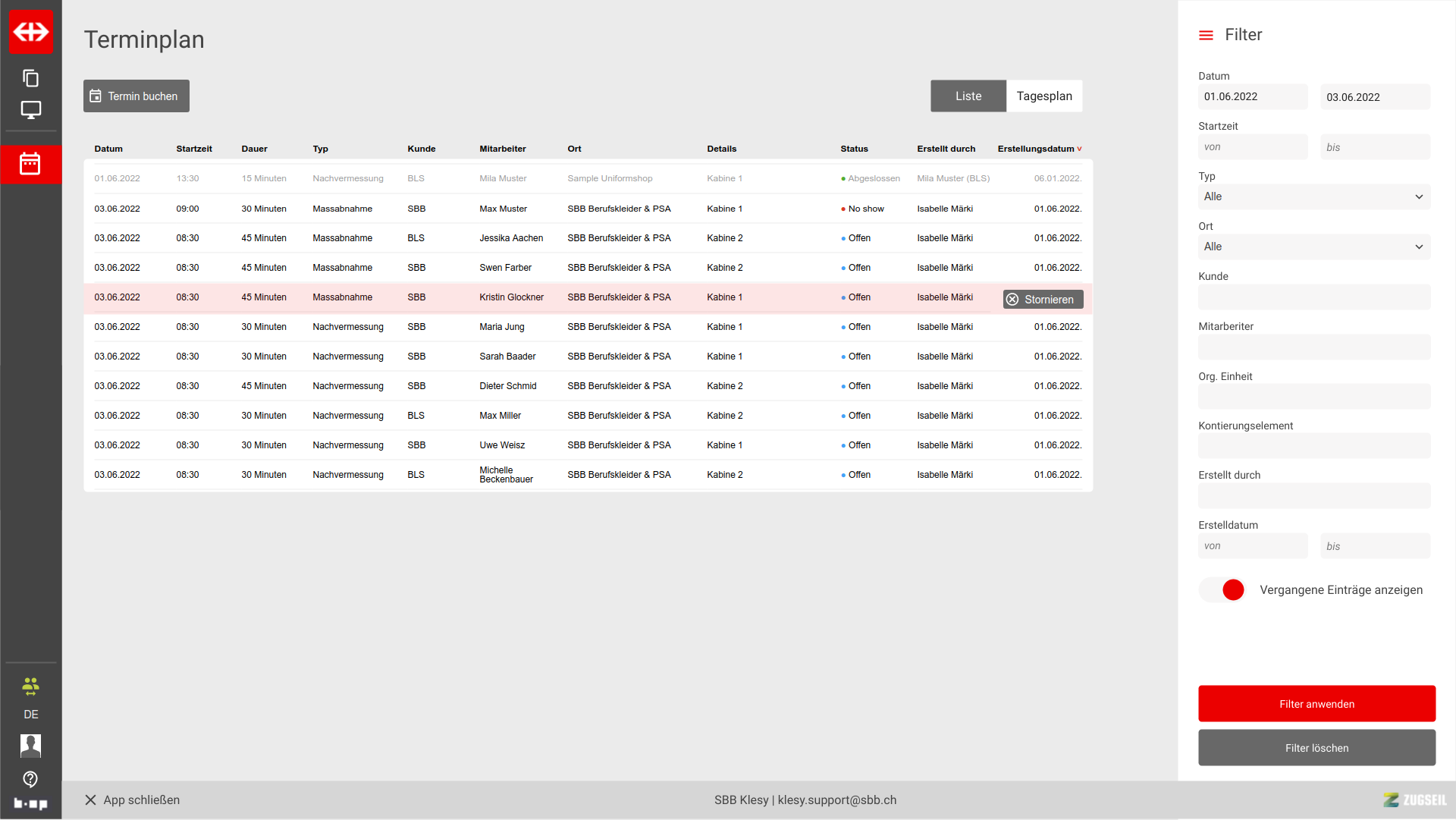Click the SBB logo icon
1456x820 pixels.
point(30,32)
